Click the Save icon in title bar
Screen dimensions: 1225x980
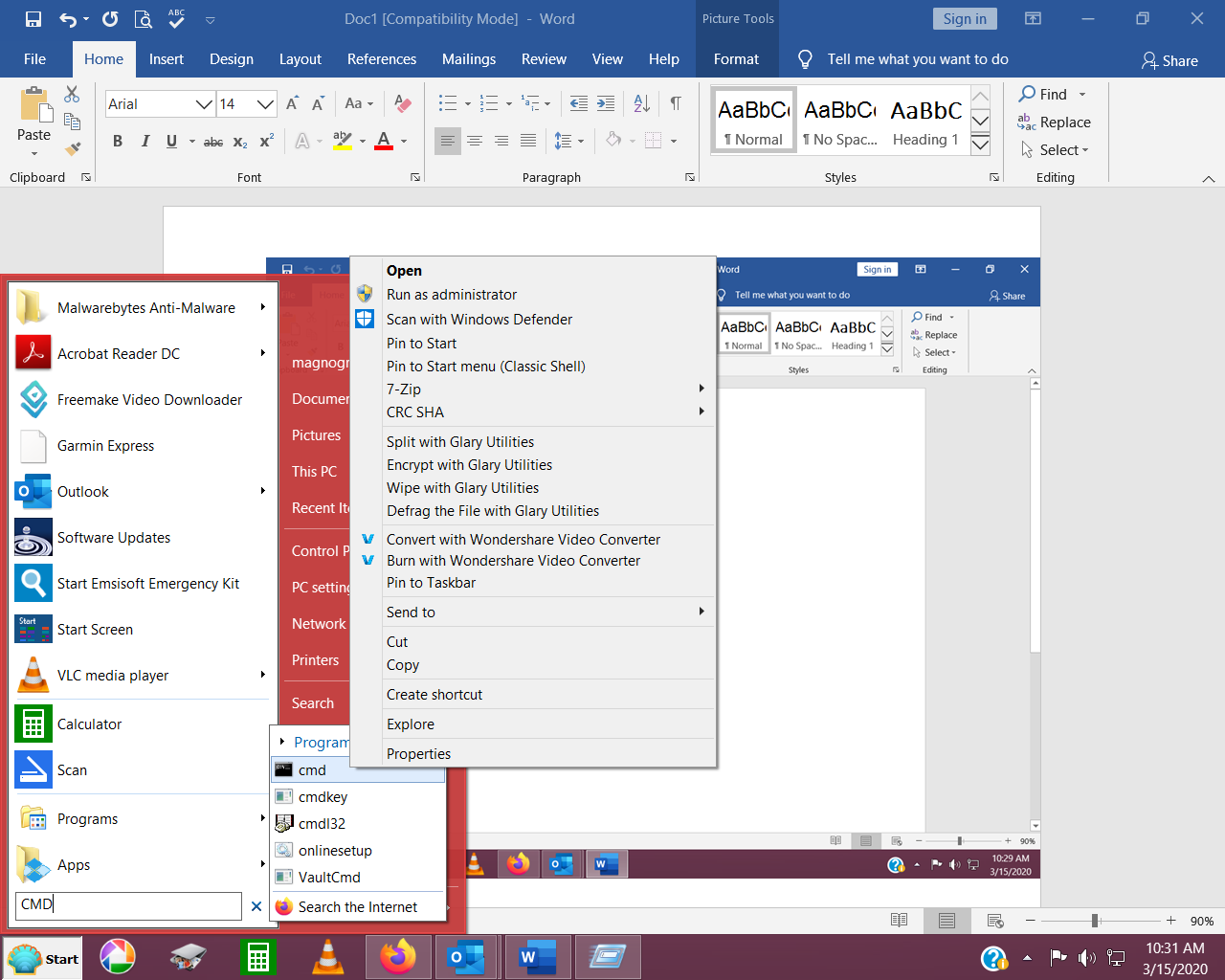tap(33, 19)
